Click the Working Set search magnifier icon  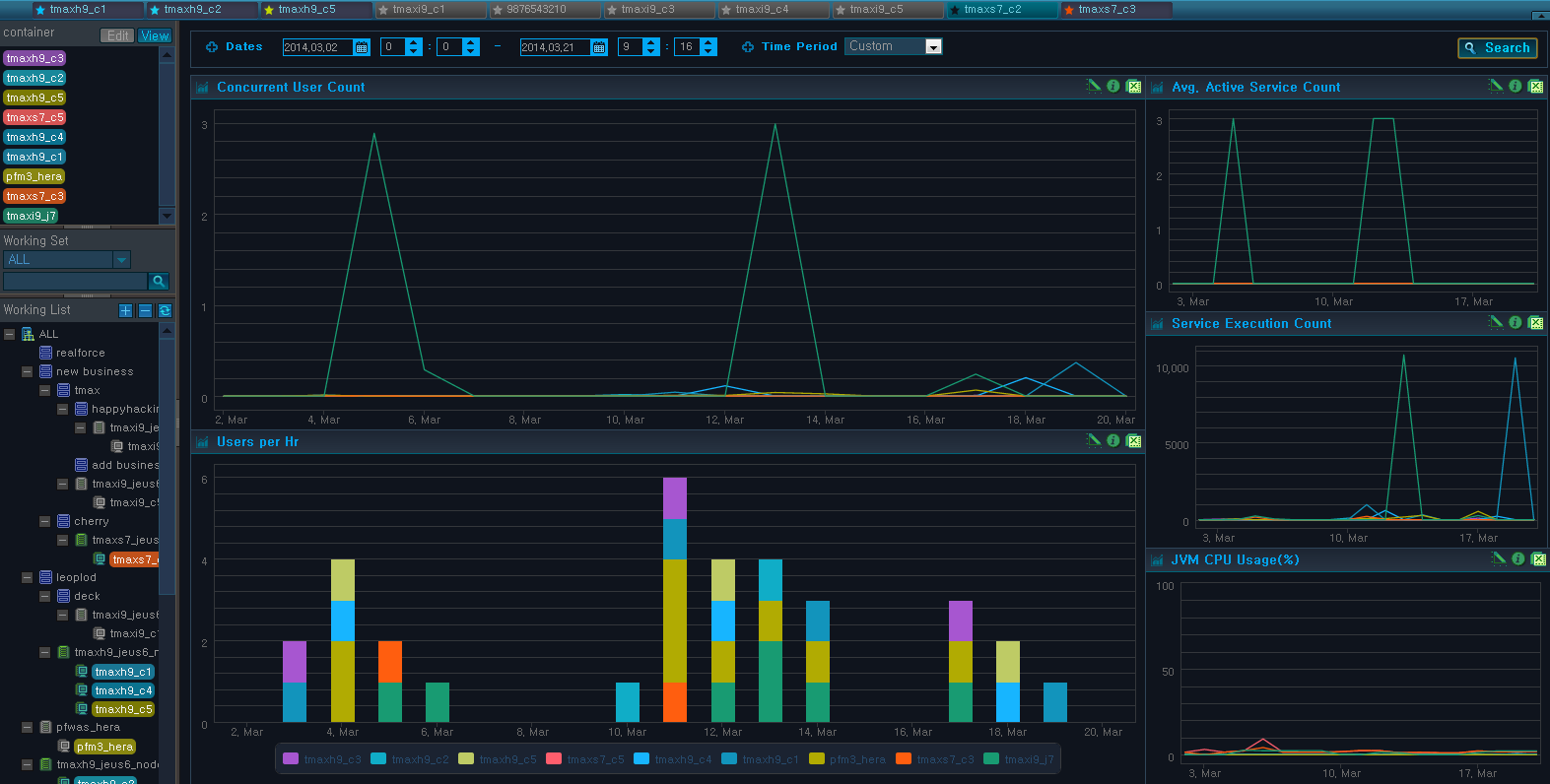(159, 281)
